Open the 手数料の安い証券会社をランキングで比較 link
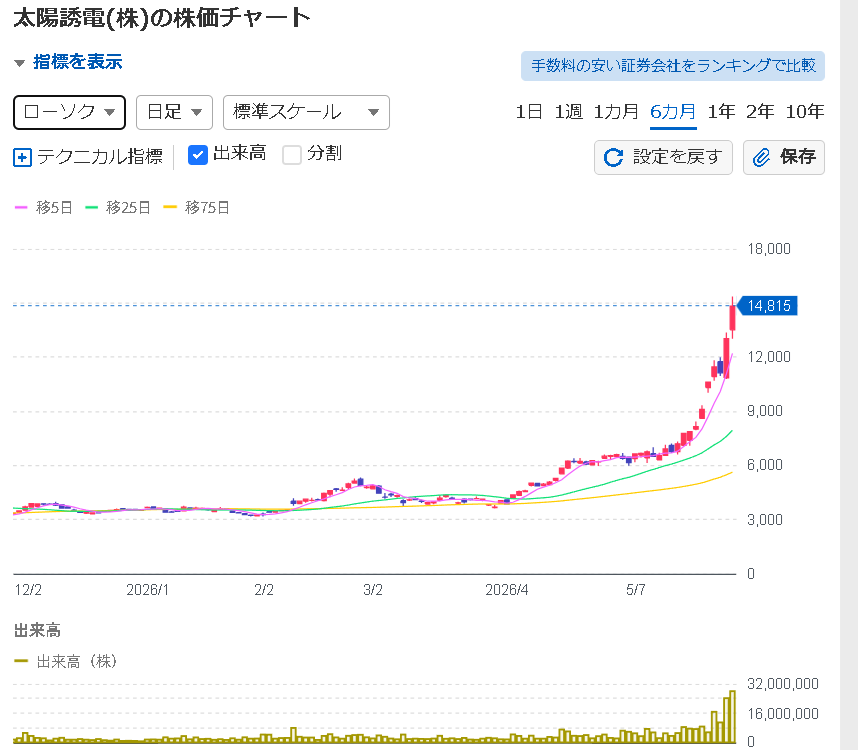This screenshot has height=750, width=858. point(673,66)
